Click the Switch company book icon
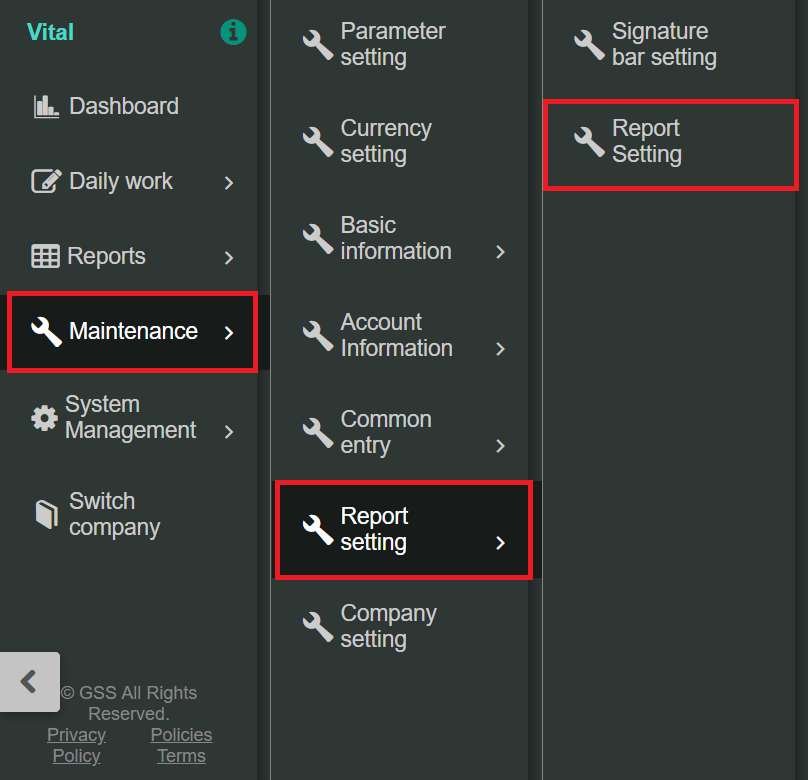This screenshot has height=780, width=808. tap(46, 514)
